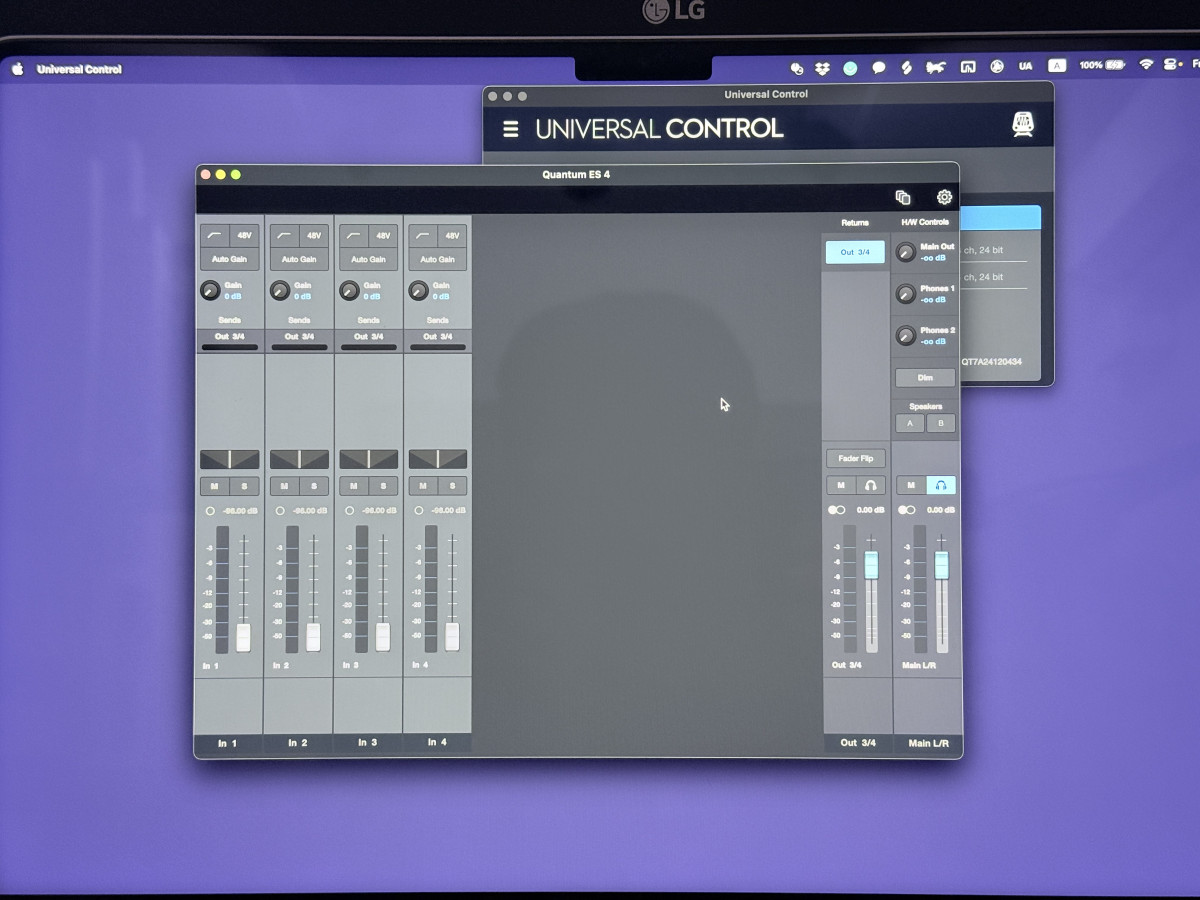Toggle headphone cue on Out 3/4

(871, 485)
